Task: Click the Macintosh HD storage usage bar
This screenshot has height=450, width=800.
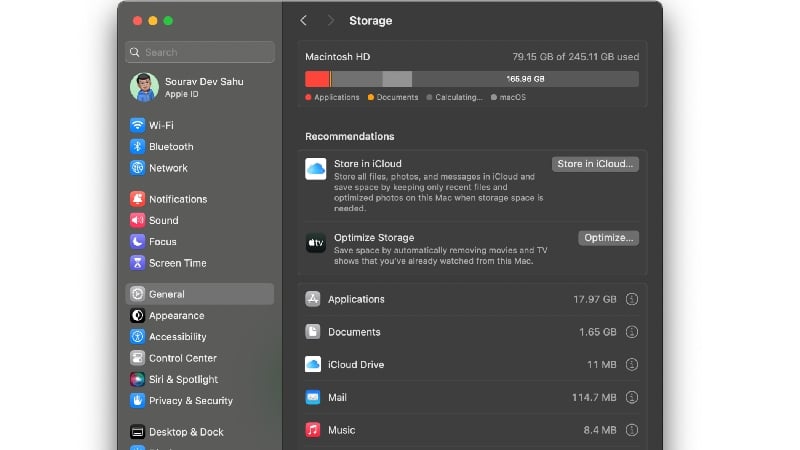Action: coord(472,79)
